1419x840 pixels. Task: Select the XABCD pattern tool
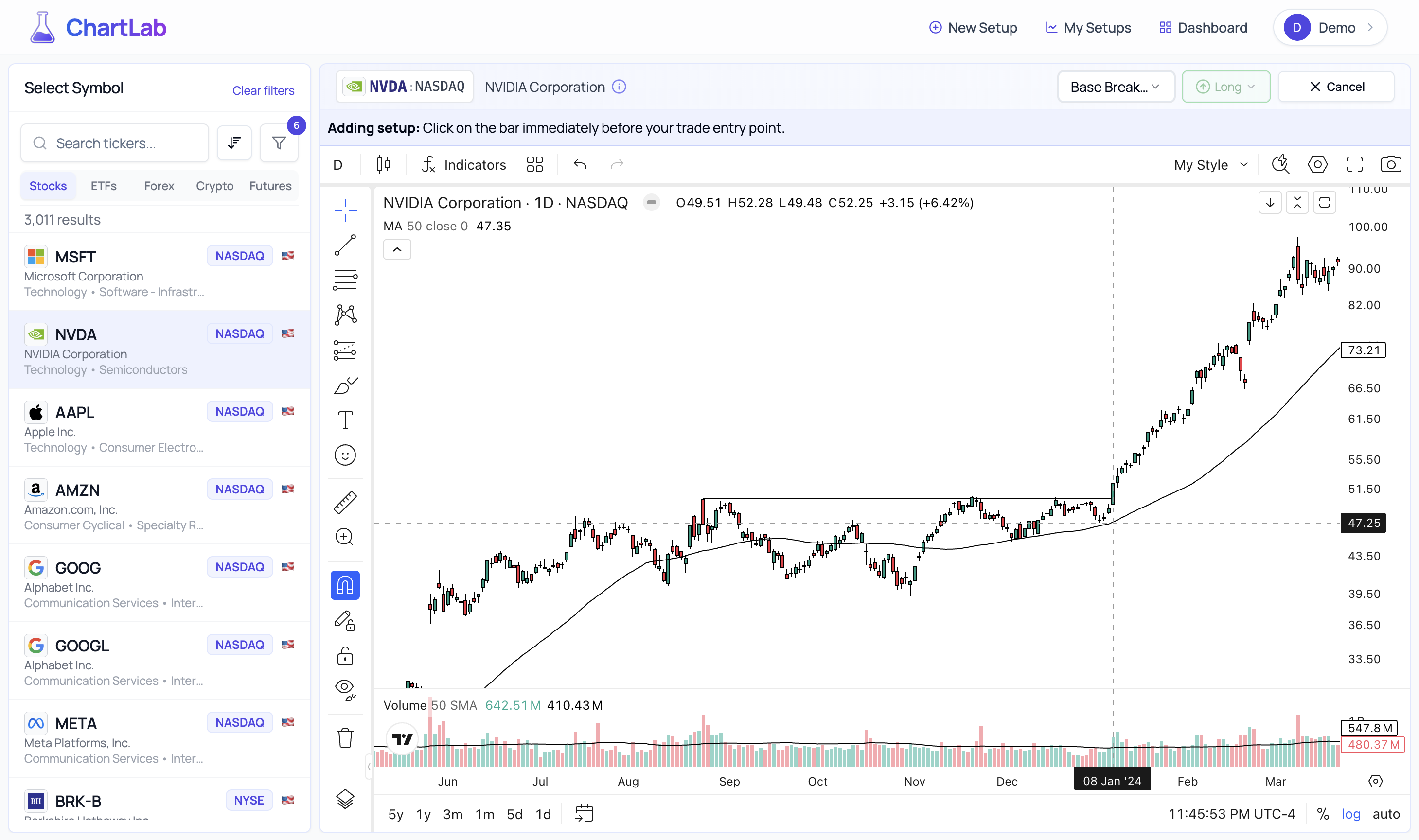click(x=345, y=315)
